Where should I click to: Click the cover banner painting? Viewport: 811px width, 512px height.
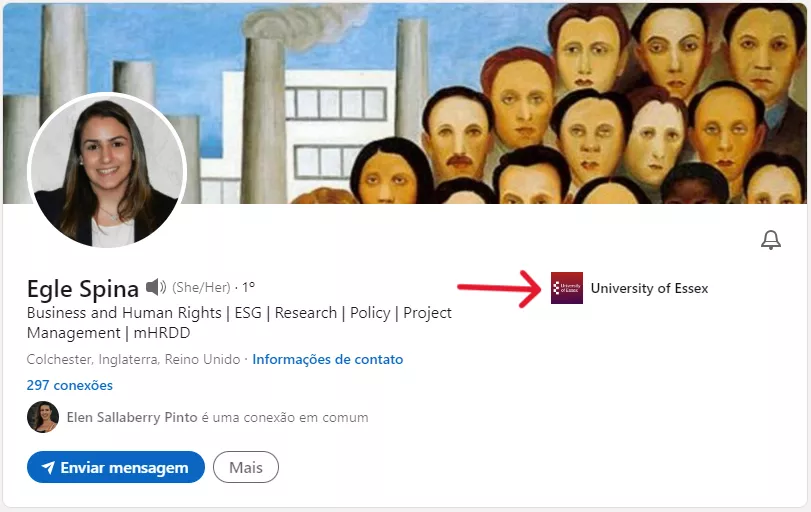[x=500, y=100]
